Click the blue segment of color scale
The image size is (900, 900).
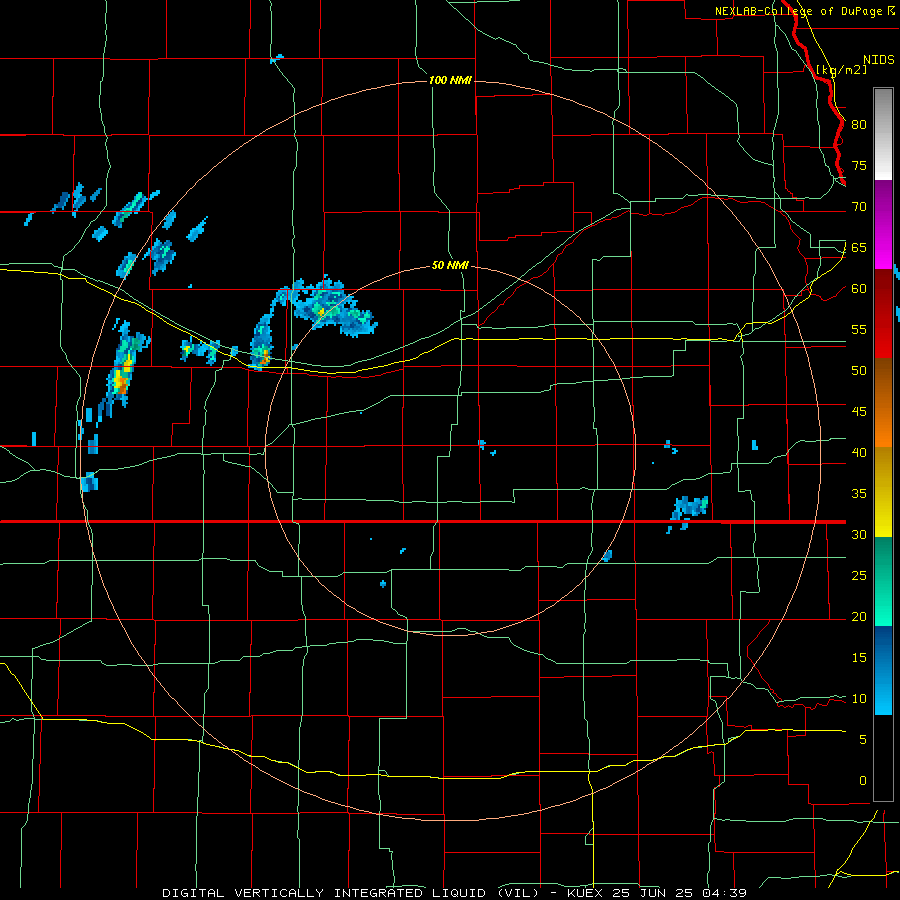[883, 670]
